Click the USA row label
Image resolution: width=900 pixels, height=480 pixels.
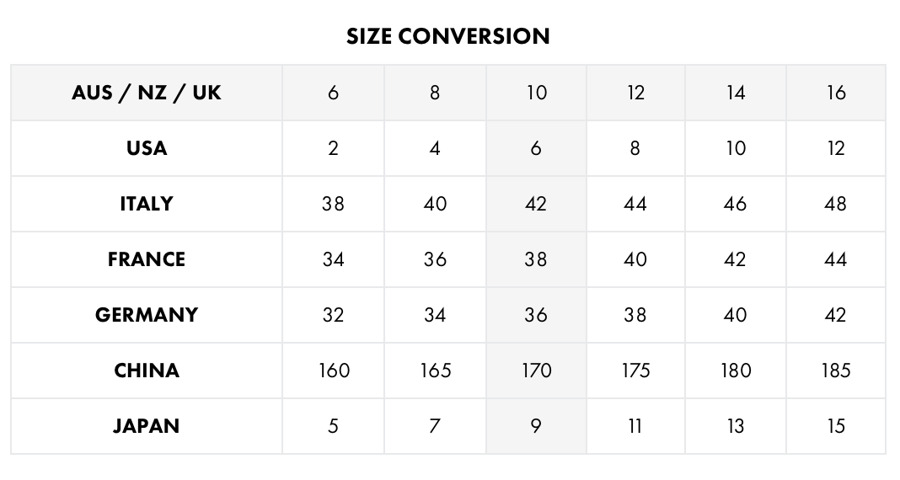[147, 148]
